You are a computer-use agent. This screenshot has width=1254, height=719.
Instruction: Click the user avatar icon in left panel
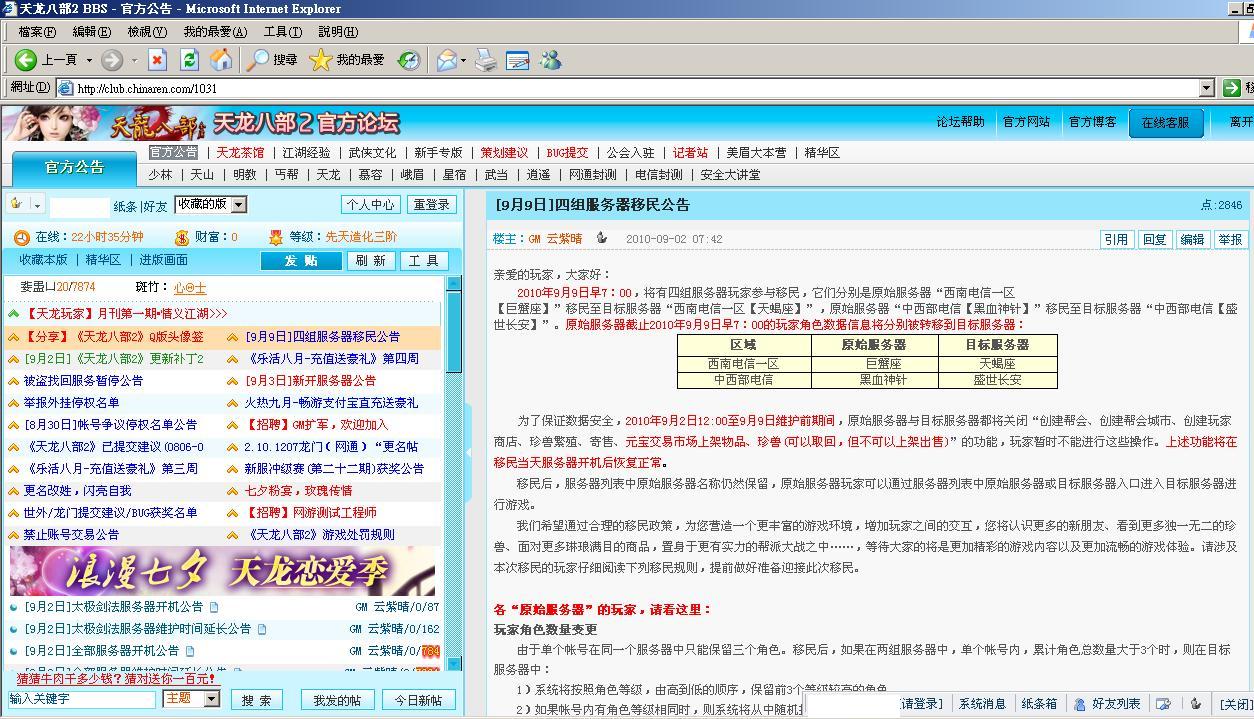[17, 204]
